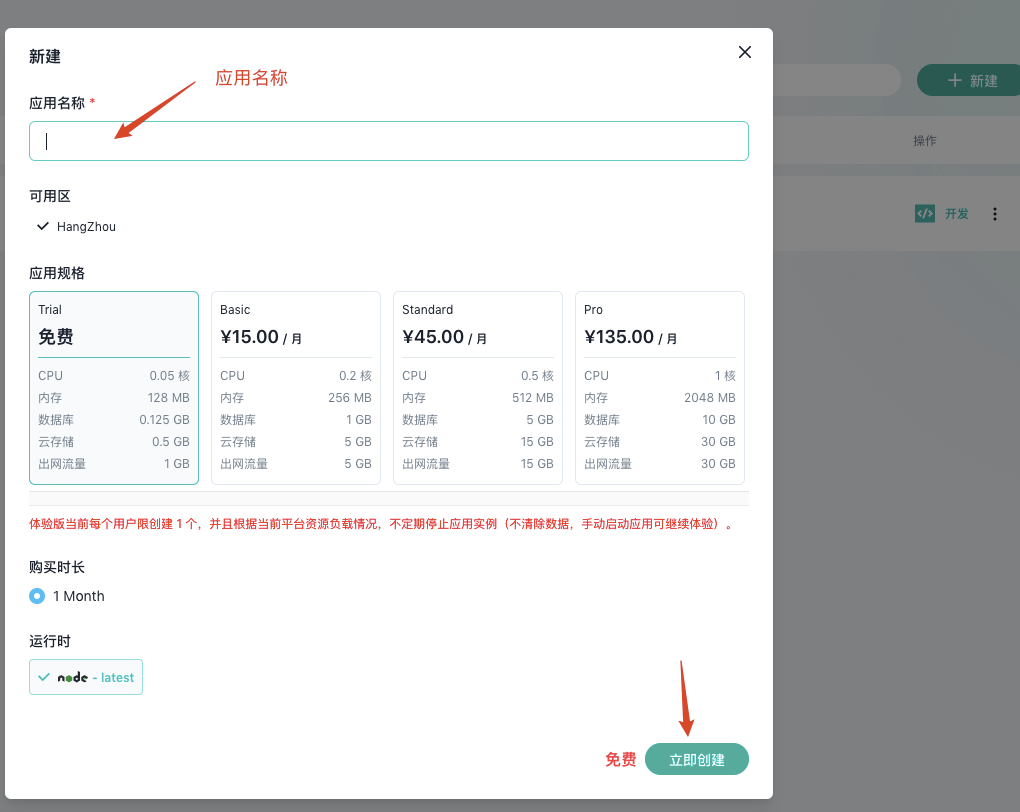Pick the Standard ¥45.00 plan card
The image size is (1020, 812).
(x=478, y=388)
